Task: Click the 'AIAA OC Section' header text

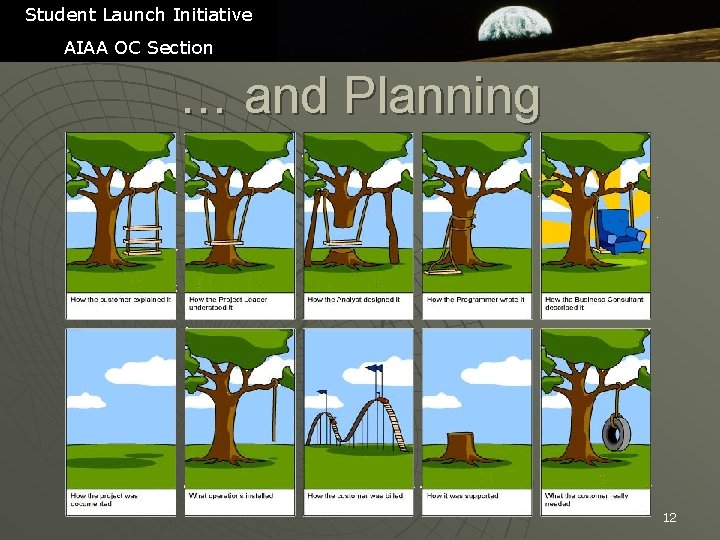Action: [138, 48]
